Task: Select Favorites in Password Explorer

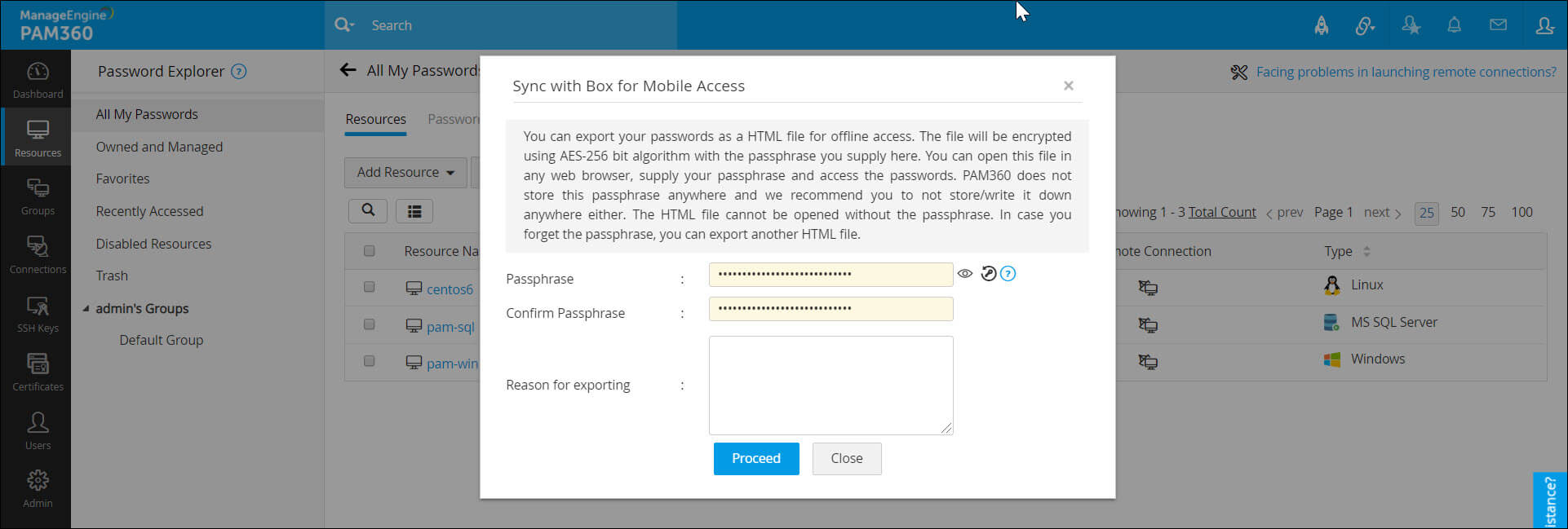Action: 122,179
